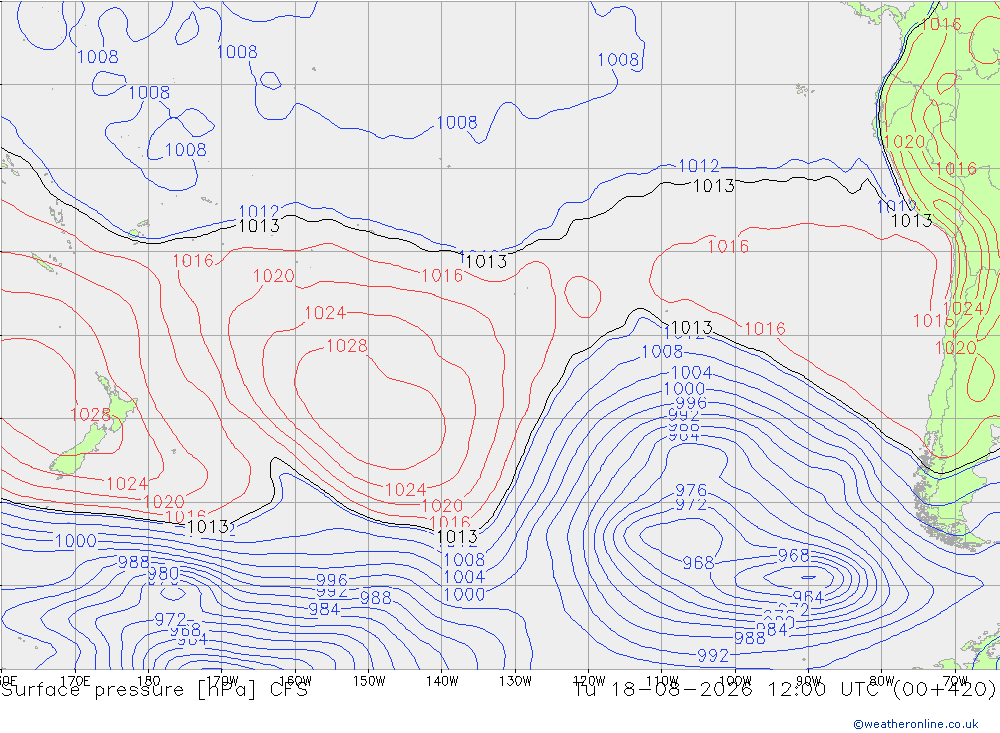Click the 964 label inside the deepest low

click(x=808, y=598)
